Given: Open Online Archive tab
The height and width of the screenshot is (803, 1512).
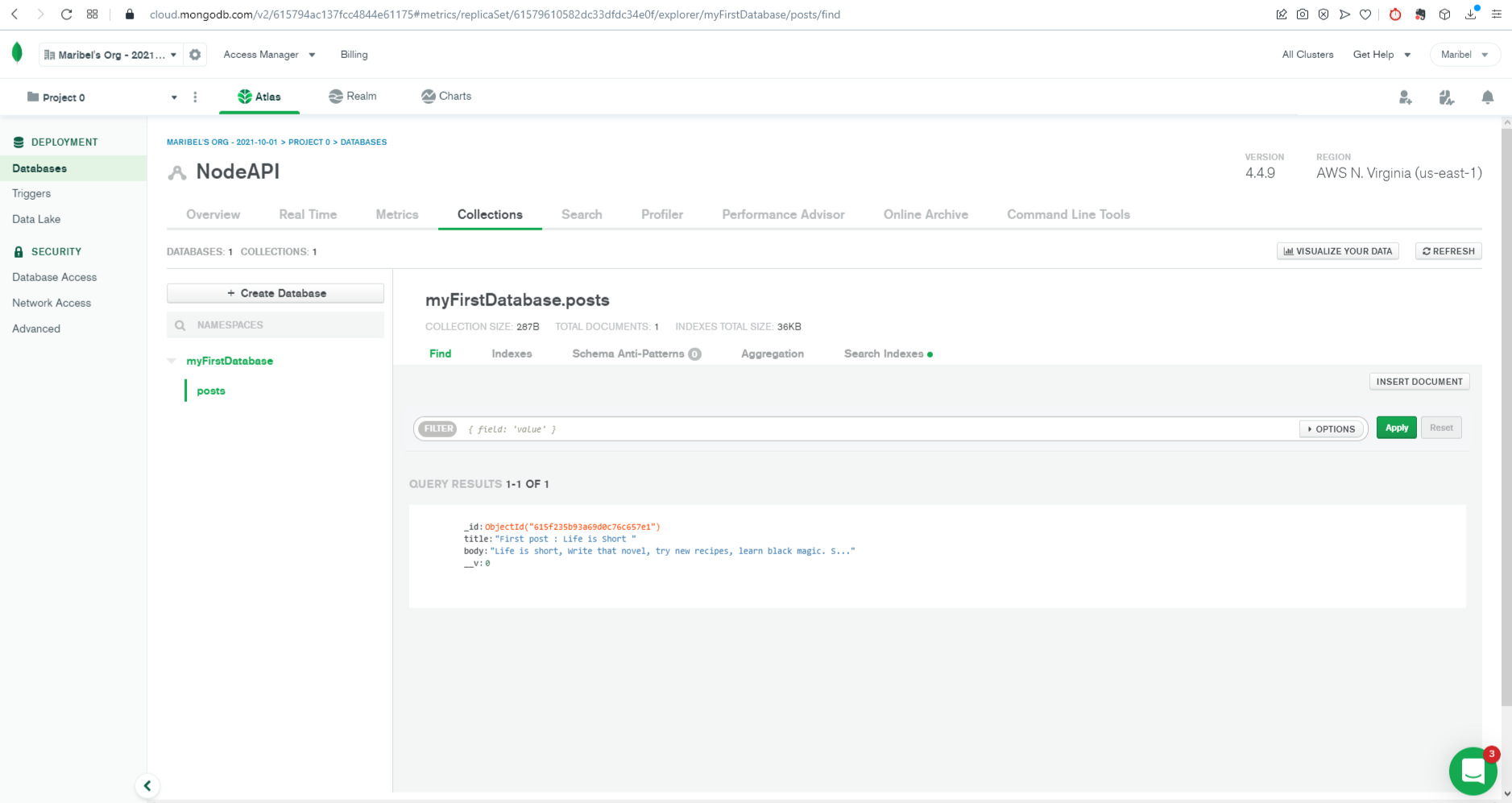Looking at the screenshot, I should click(926, 214).
